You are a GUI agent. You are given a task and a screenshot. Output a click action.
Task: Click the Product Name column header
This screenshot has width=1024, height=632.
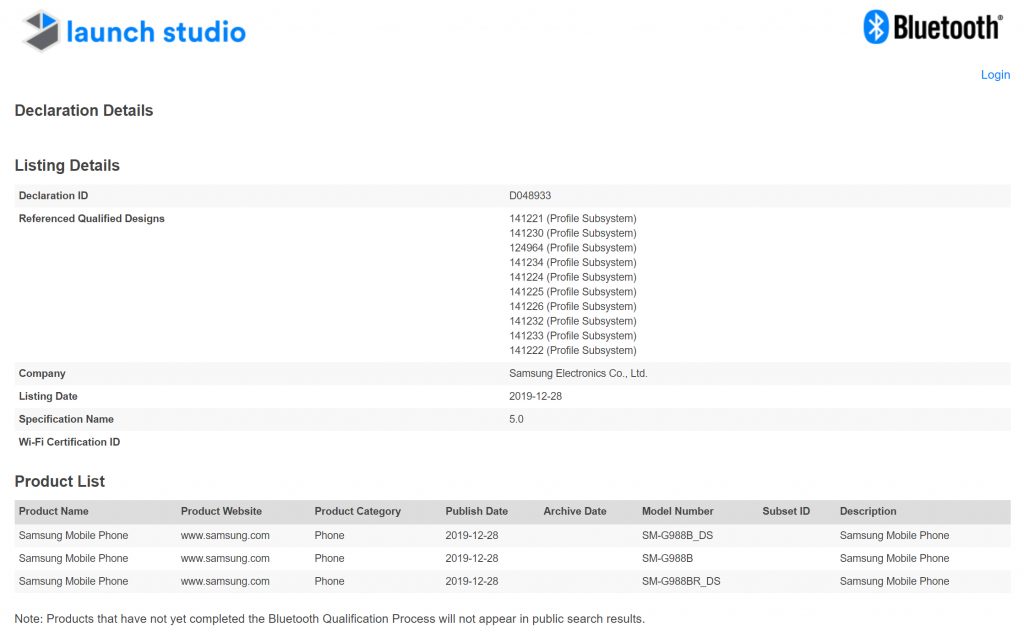54,511
